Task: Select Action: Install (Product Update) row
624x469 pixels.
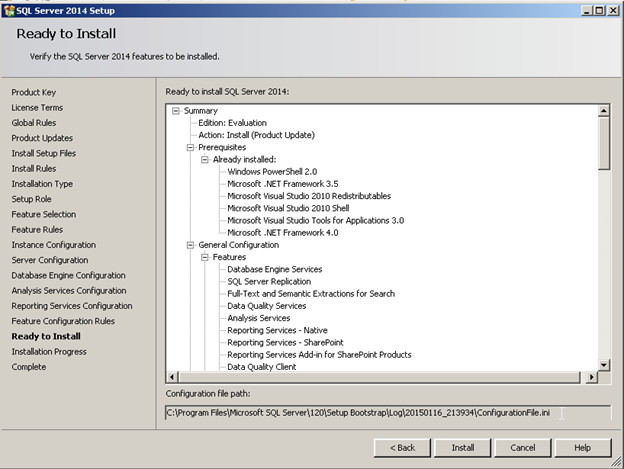Action: 257,135
